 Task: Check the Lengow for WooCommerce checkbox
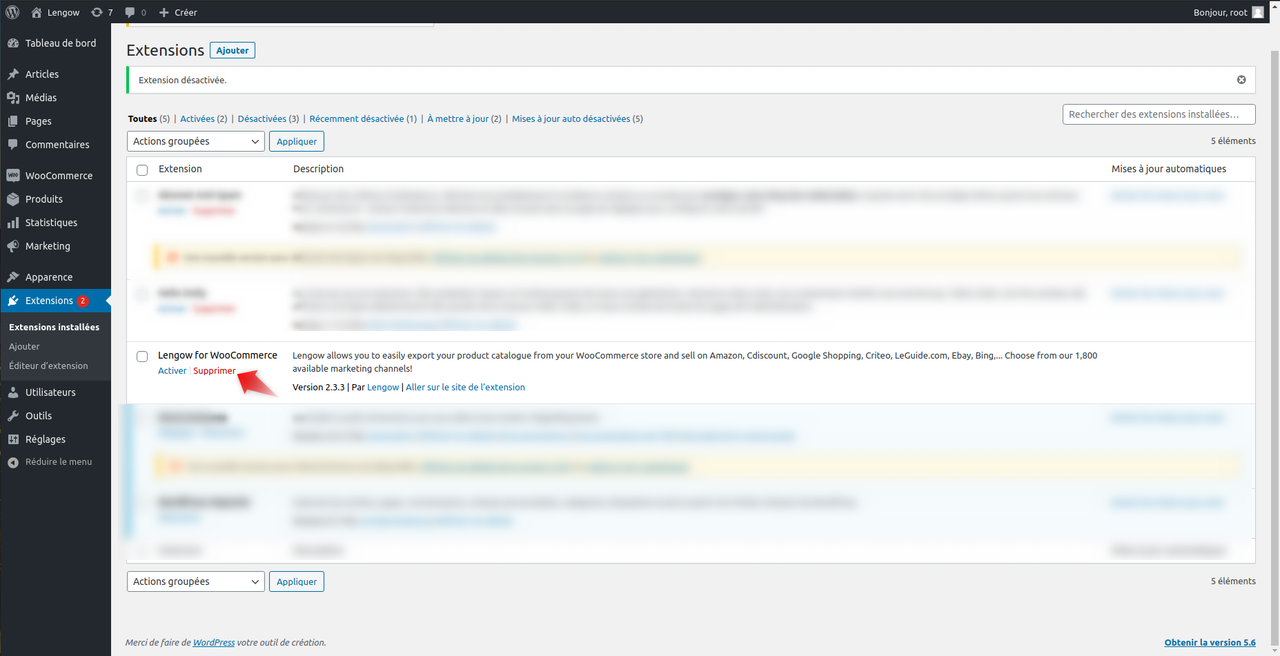coord(142,356)
